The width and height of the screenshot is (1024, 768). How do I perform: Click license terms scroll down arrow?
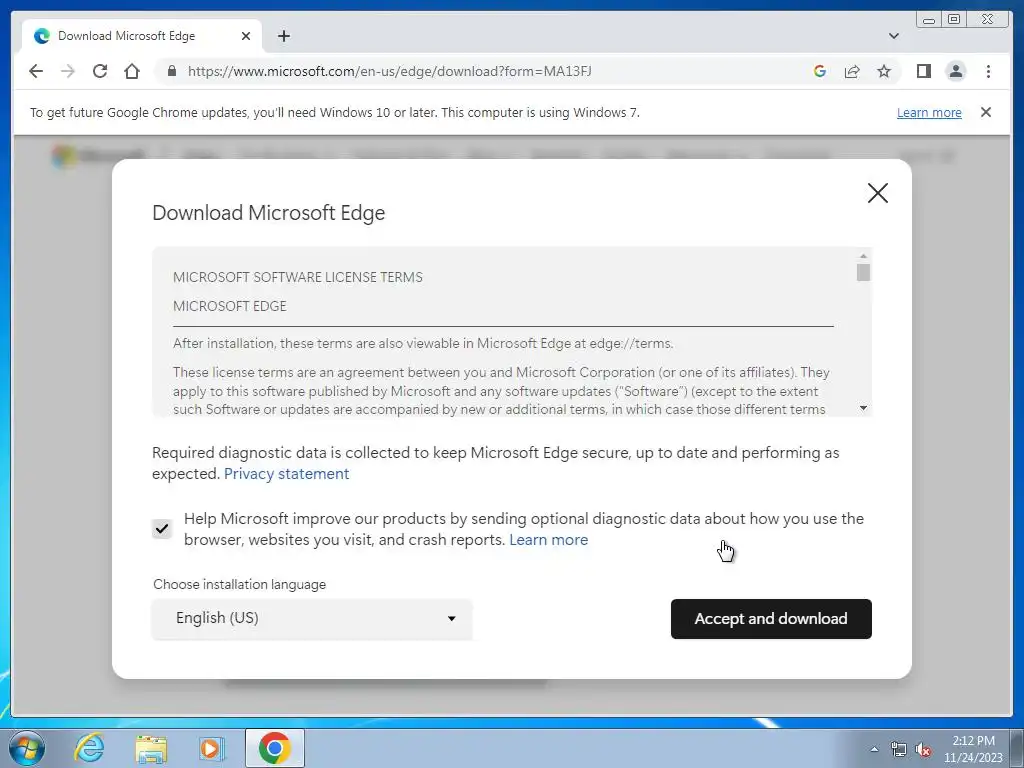coord(863,408)
